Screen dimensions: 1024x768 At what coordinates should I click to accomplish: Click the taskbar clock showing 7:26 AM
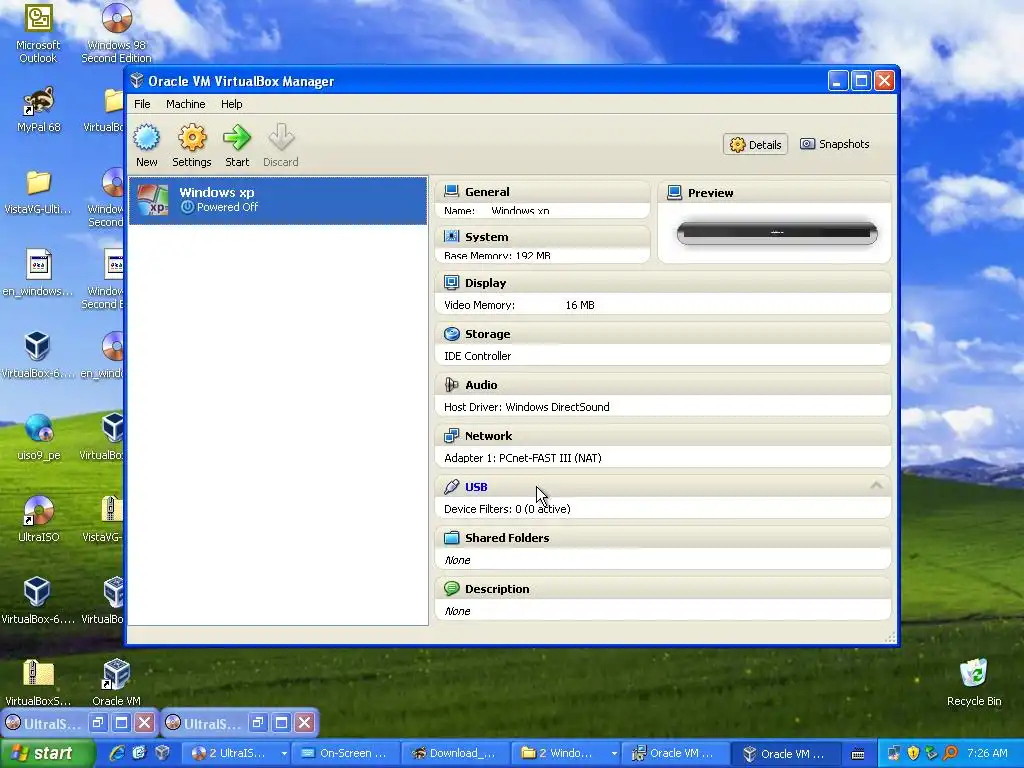coord(987,753)
